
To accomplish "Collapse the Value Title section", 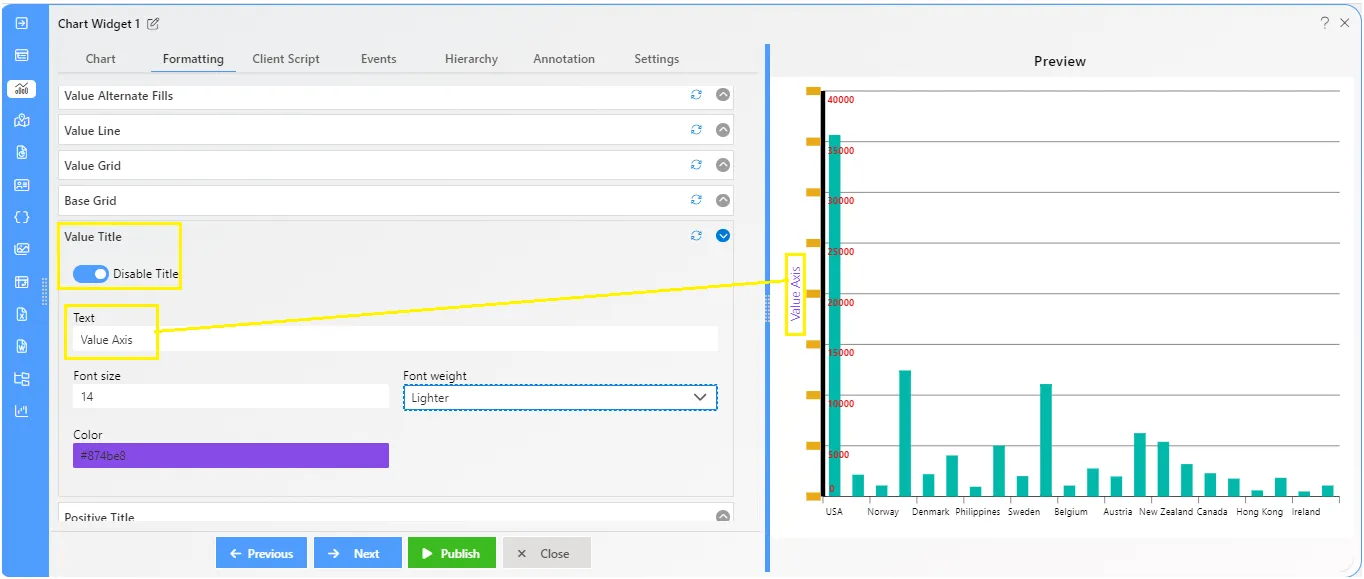I will 723,236.
